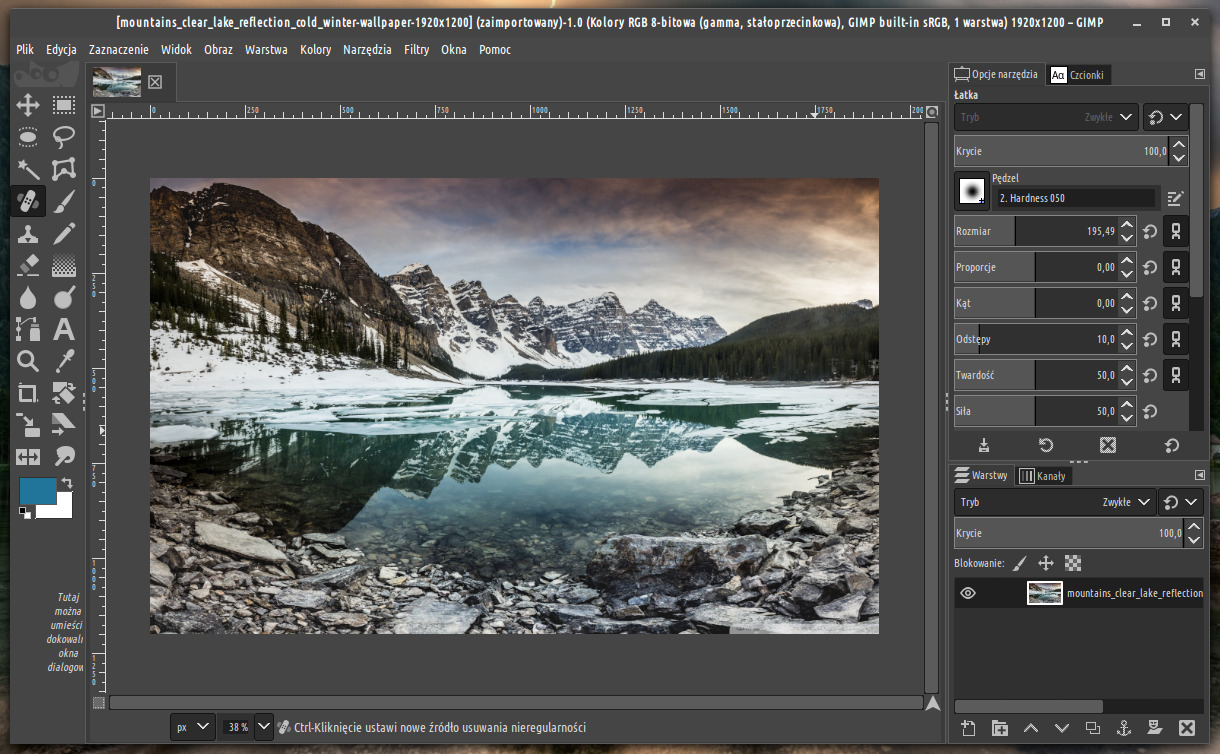Reset colors to default black and white
The width and height of the screenshot is (1220, 754).
point(24,513)
